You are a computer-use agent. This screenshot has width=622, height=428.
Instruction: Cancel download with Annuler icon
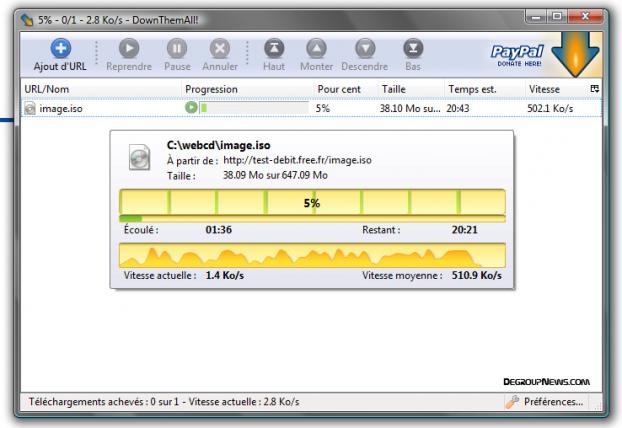pyautogui.click(x=220, y=48)
